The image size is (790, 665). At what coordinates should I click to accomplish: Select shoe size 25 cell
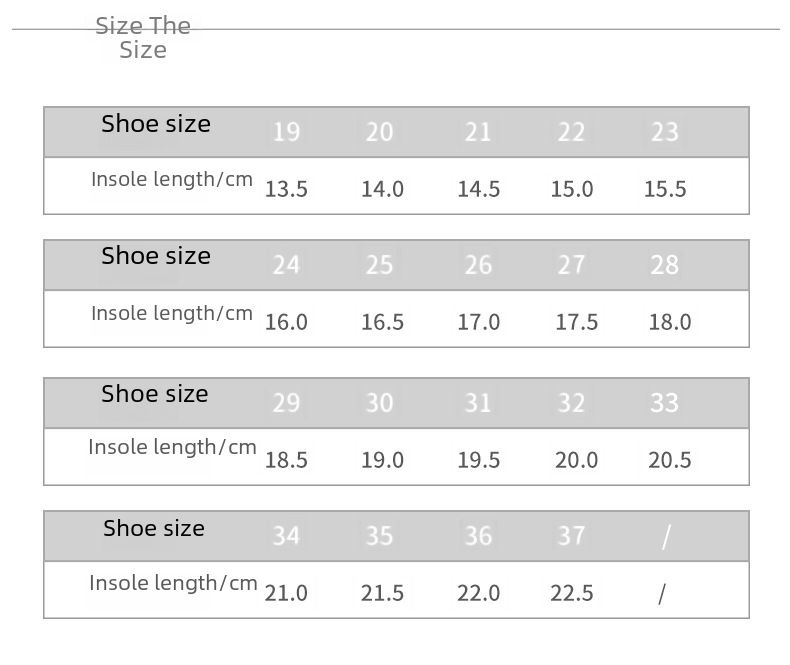[379, 265]
